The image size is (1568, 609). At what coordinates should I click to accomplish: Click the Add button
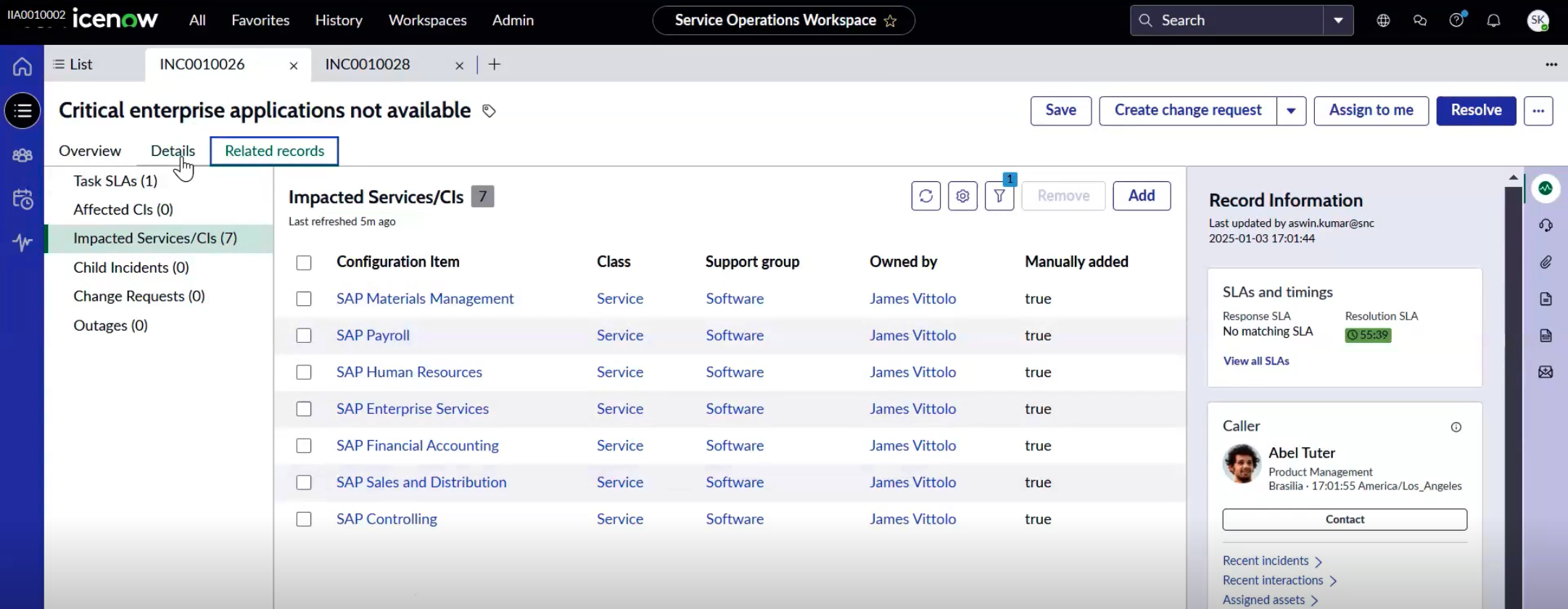pos(1142,196)
